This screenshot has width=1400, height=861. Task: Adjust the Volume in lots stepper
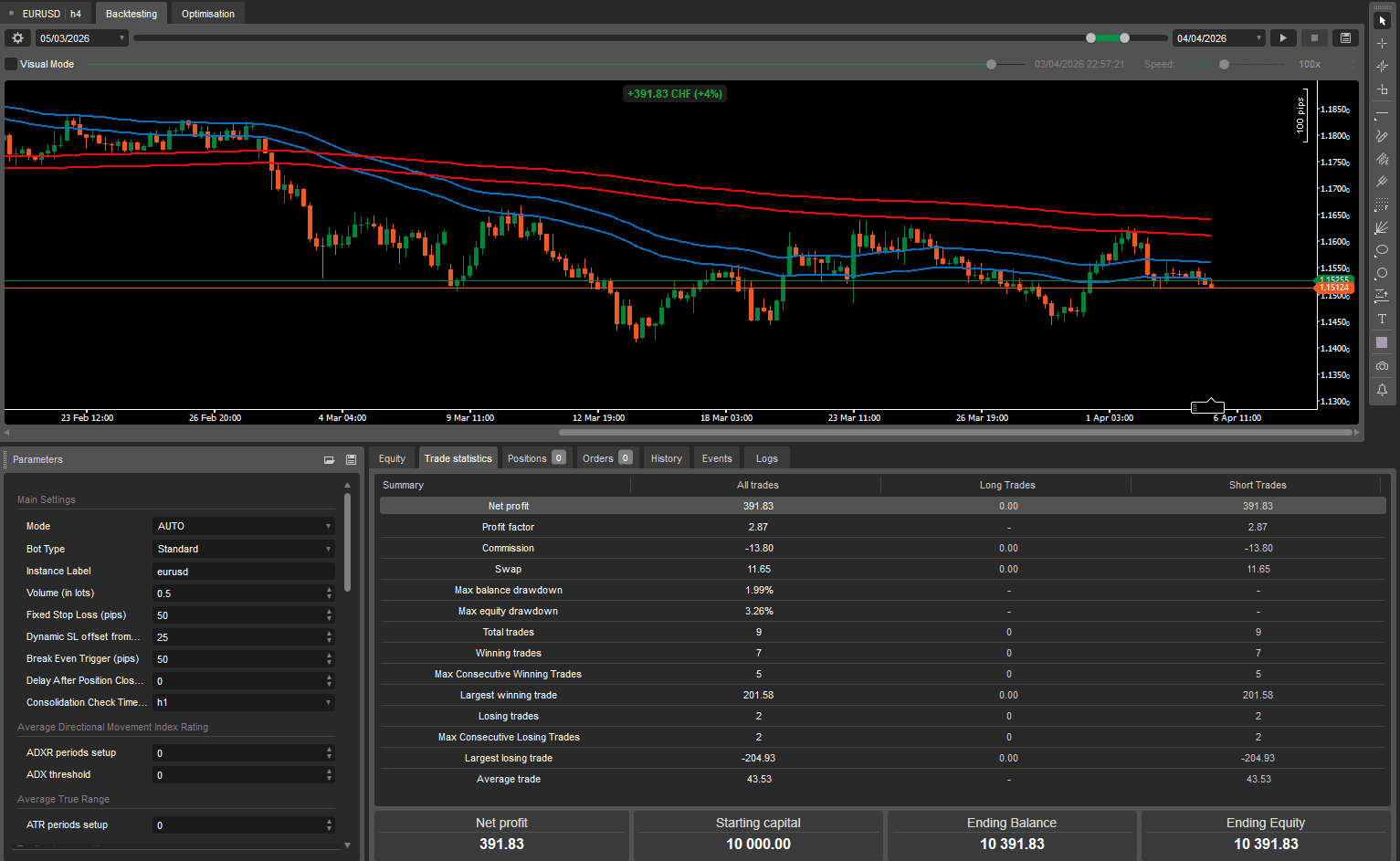329,593
